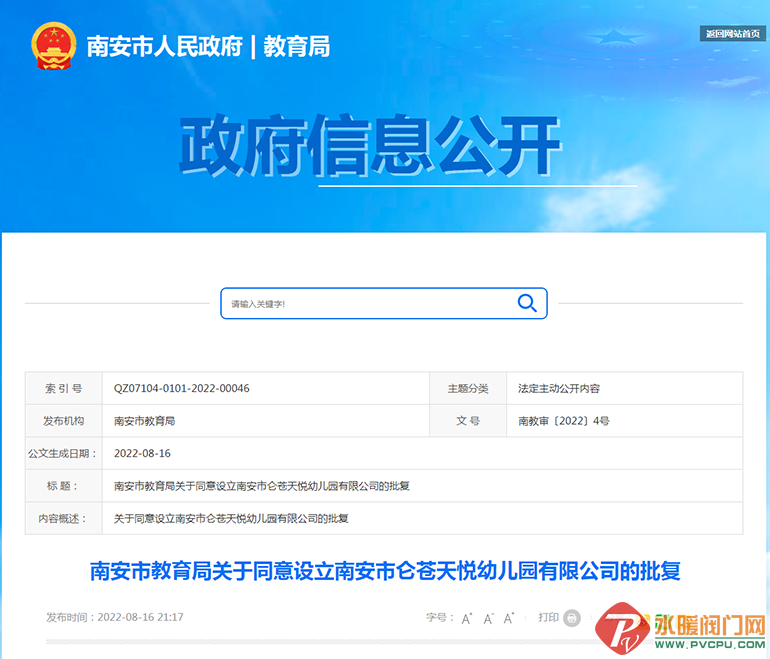Click the 标题 row title text
Screen dimensions: 770x659
tap(262, 486)
